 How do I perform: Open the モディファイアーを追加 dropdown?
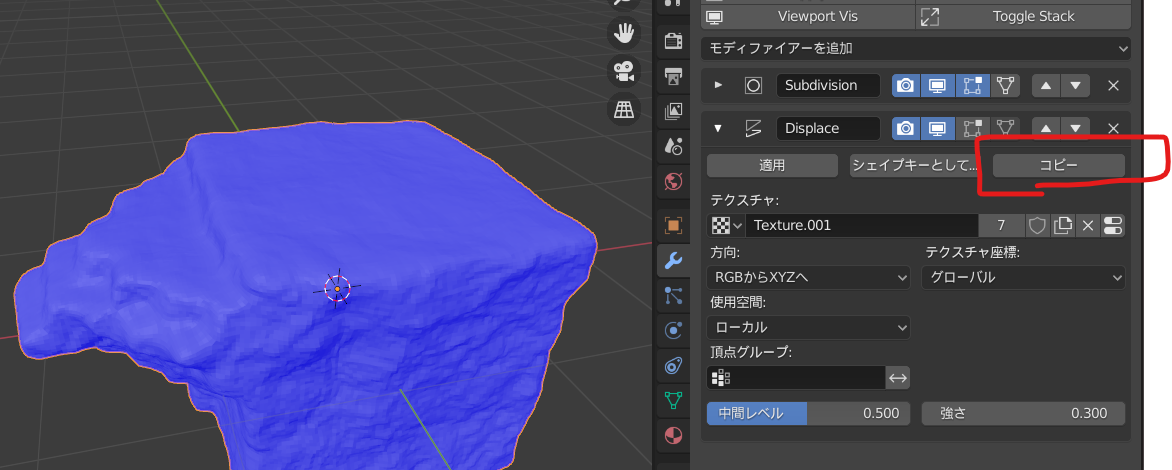coord(916,49)
